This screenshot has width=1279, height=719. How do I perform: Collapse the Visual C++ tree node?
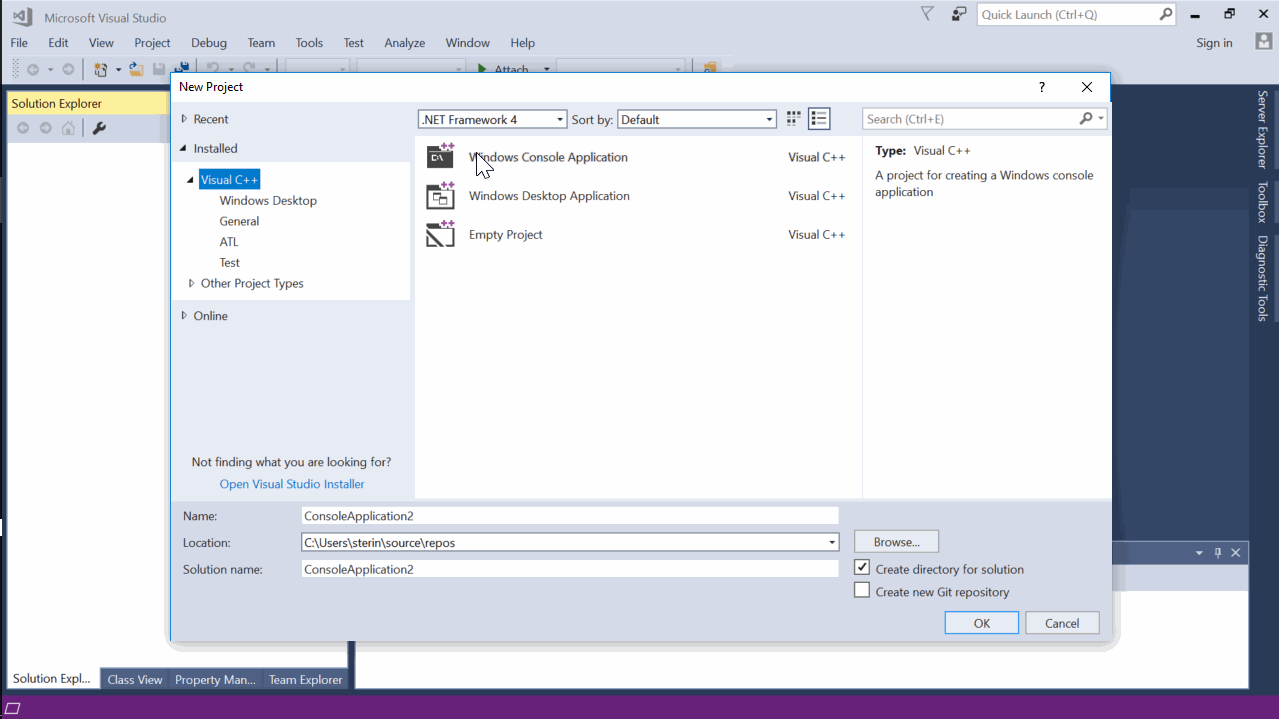(x=191, y=180)
